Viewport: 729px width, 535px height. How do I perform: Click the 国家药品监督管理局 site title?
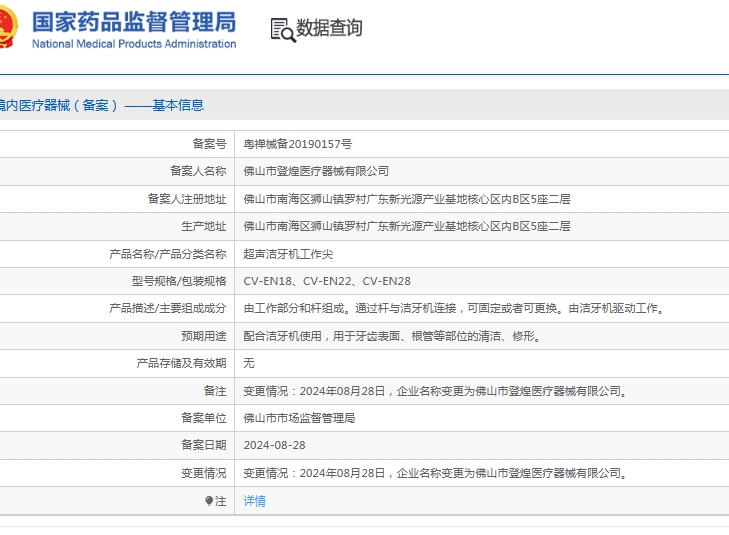tap(134, 22)
